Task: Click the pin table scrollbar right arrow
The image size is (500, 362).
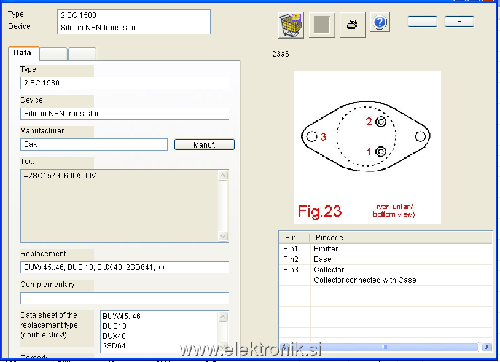Action: tap(487, 347)
